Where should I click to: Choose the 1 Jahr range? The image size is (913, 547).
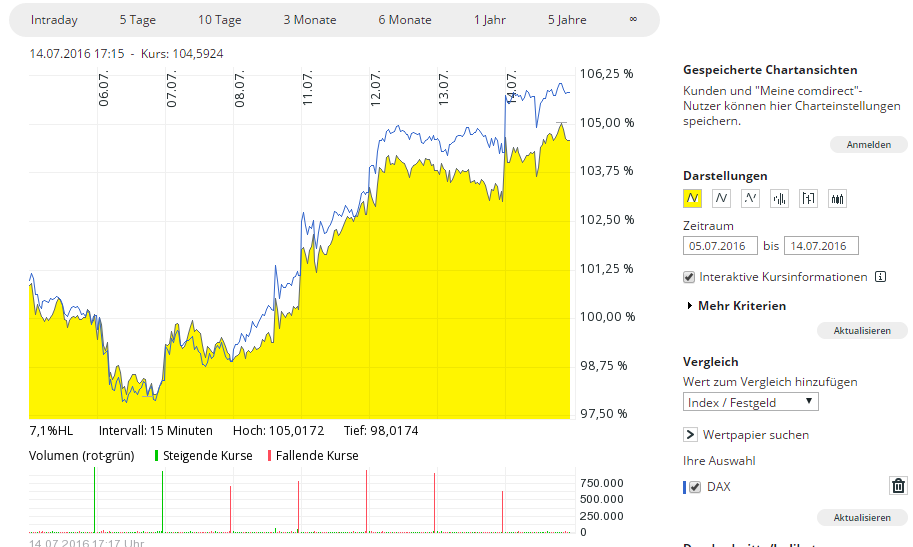(490, 20)
